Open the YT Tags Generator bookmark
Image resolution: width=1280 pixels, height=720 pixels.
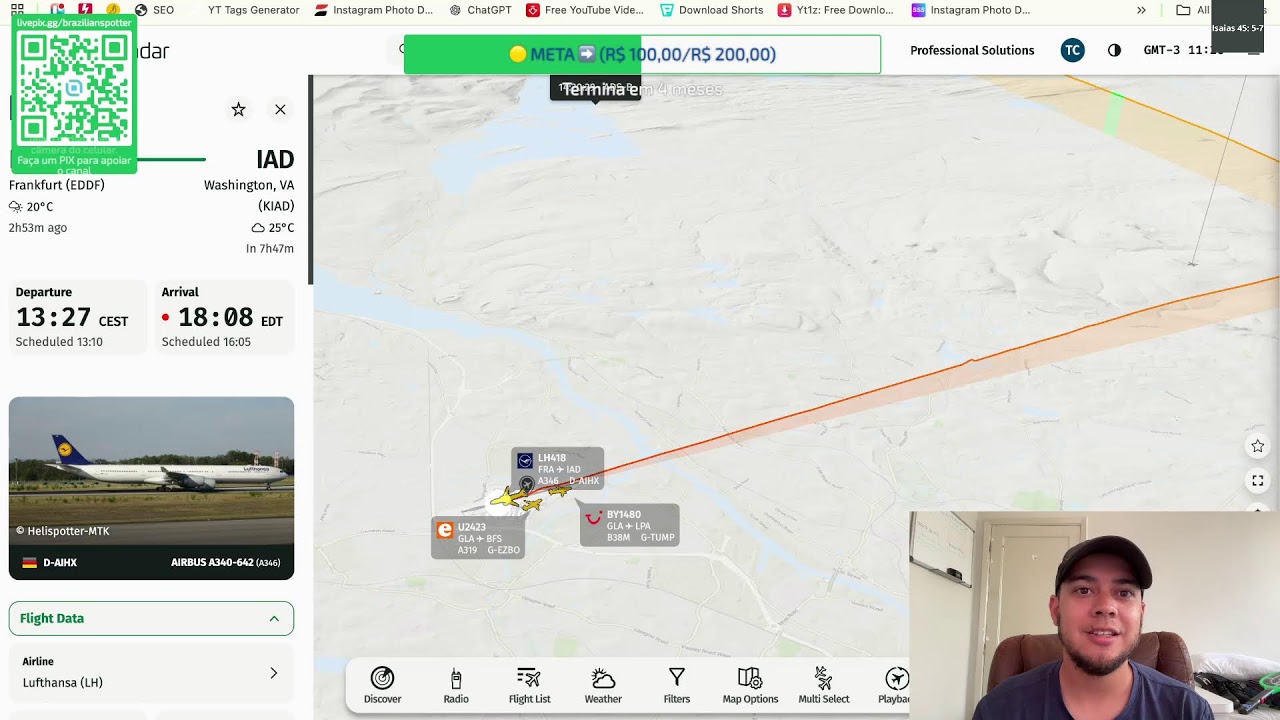click(253, 10)
